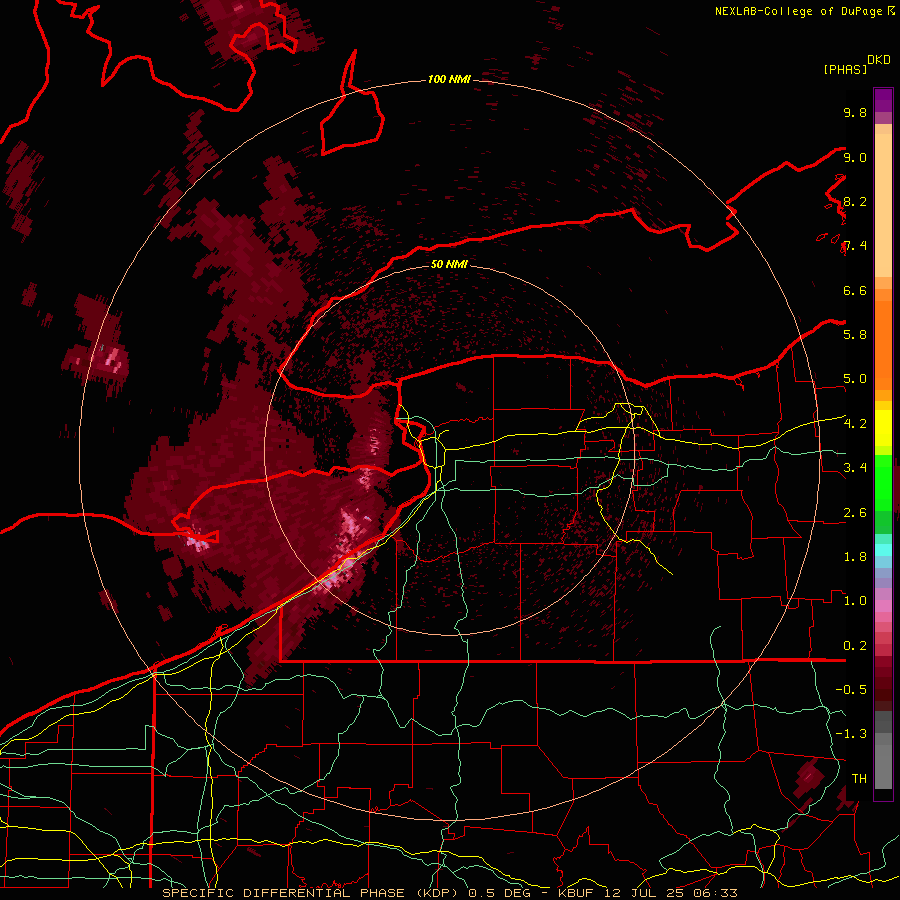Select the 2.6 scale value
The width and height of the screenshot is (900, 900).
pos(855,512)
